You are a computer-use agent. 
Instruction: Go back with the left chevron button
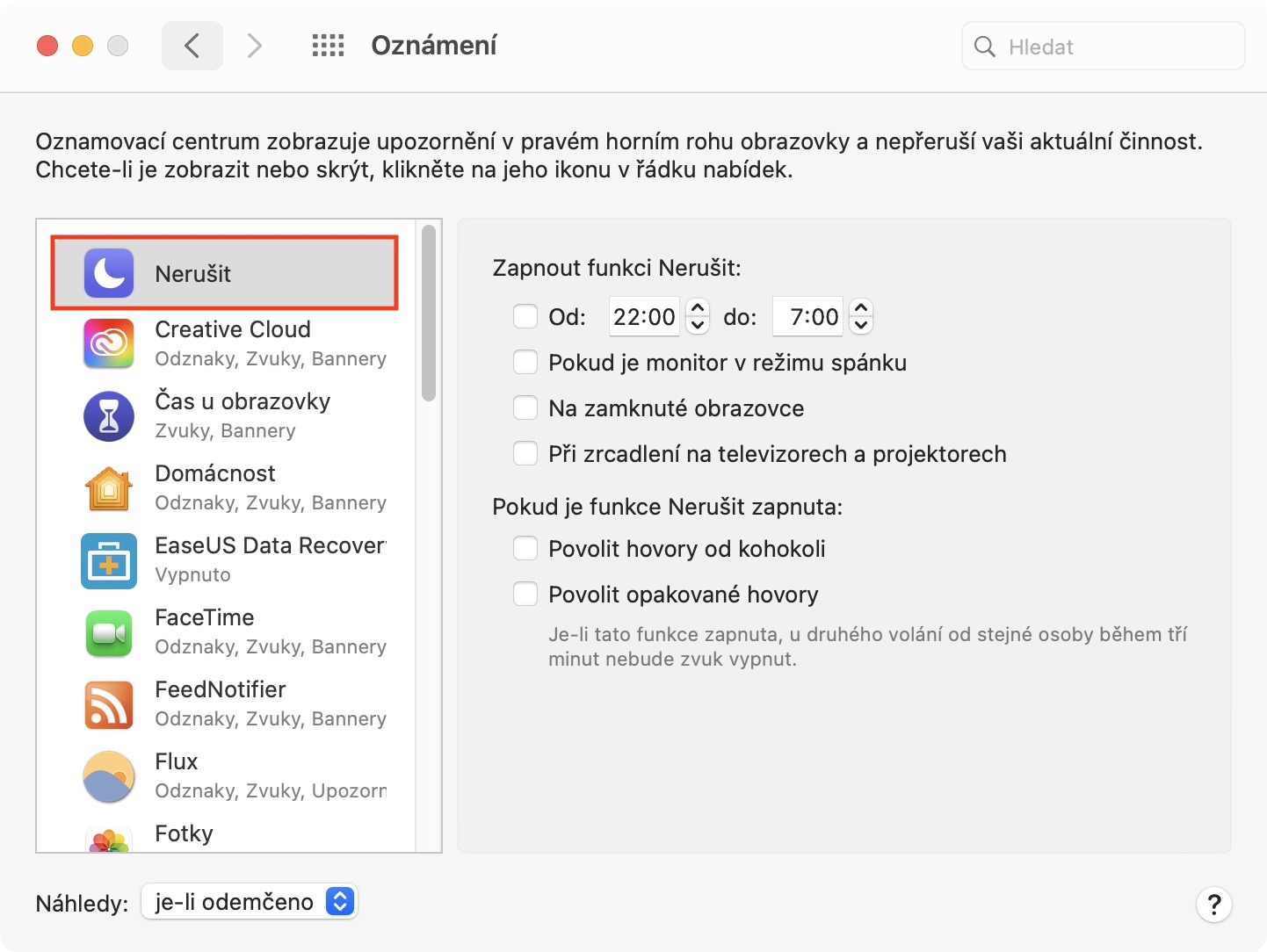pyautogui.click(x=192, y=46)
